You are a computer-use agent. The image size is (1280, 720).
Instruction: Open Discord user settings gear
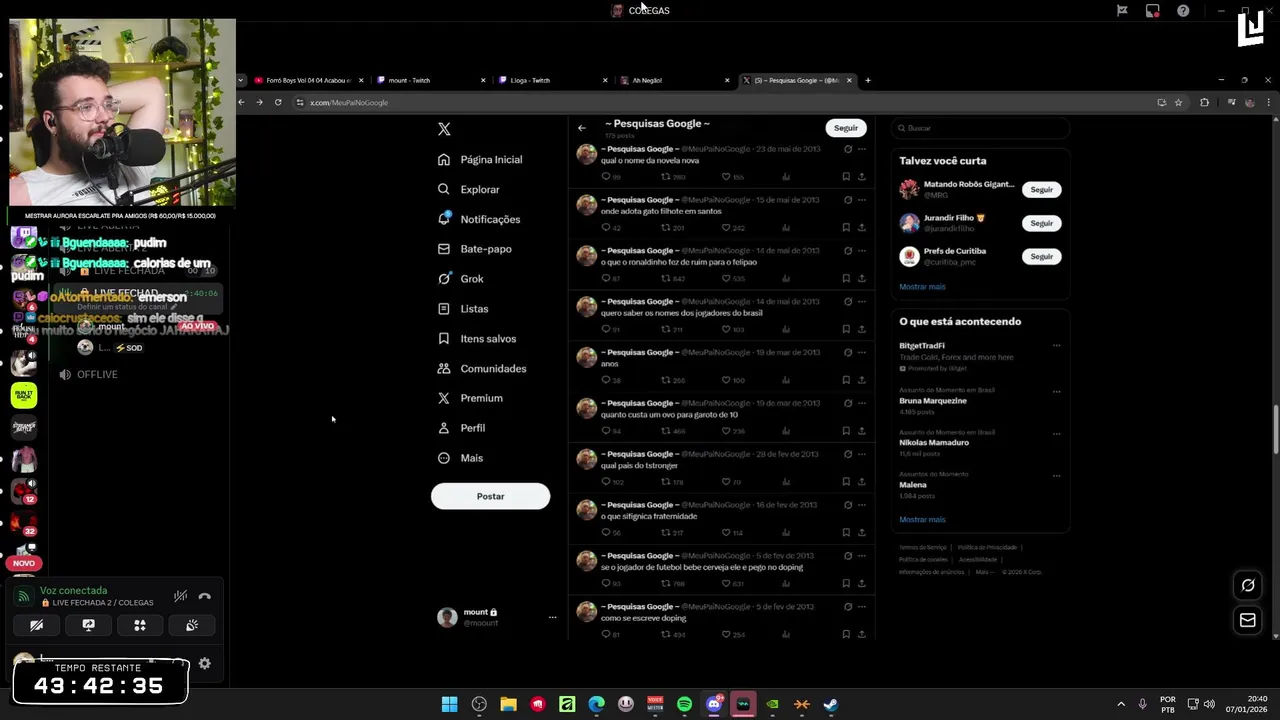point(205,663)
